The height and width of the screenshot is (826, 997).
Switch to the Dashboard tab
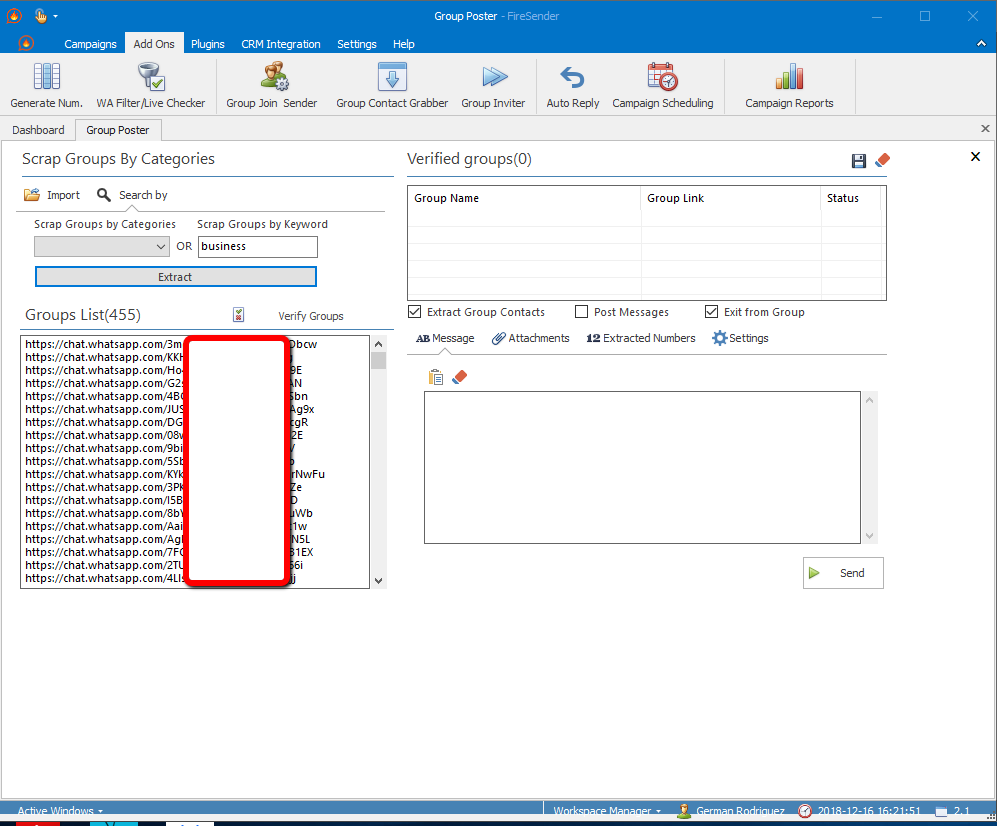pos(38,130)
